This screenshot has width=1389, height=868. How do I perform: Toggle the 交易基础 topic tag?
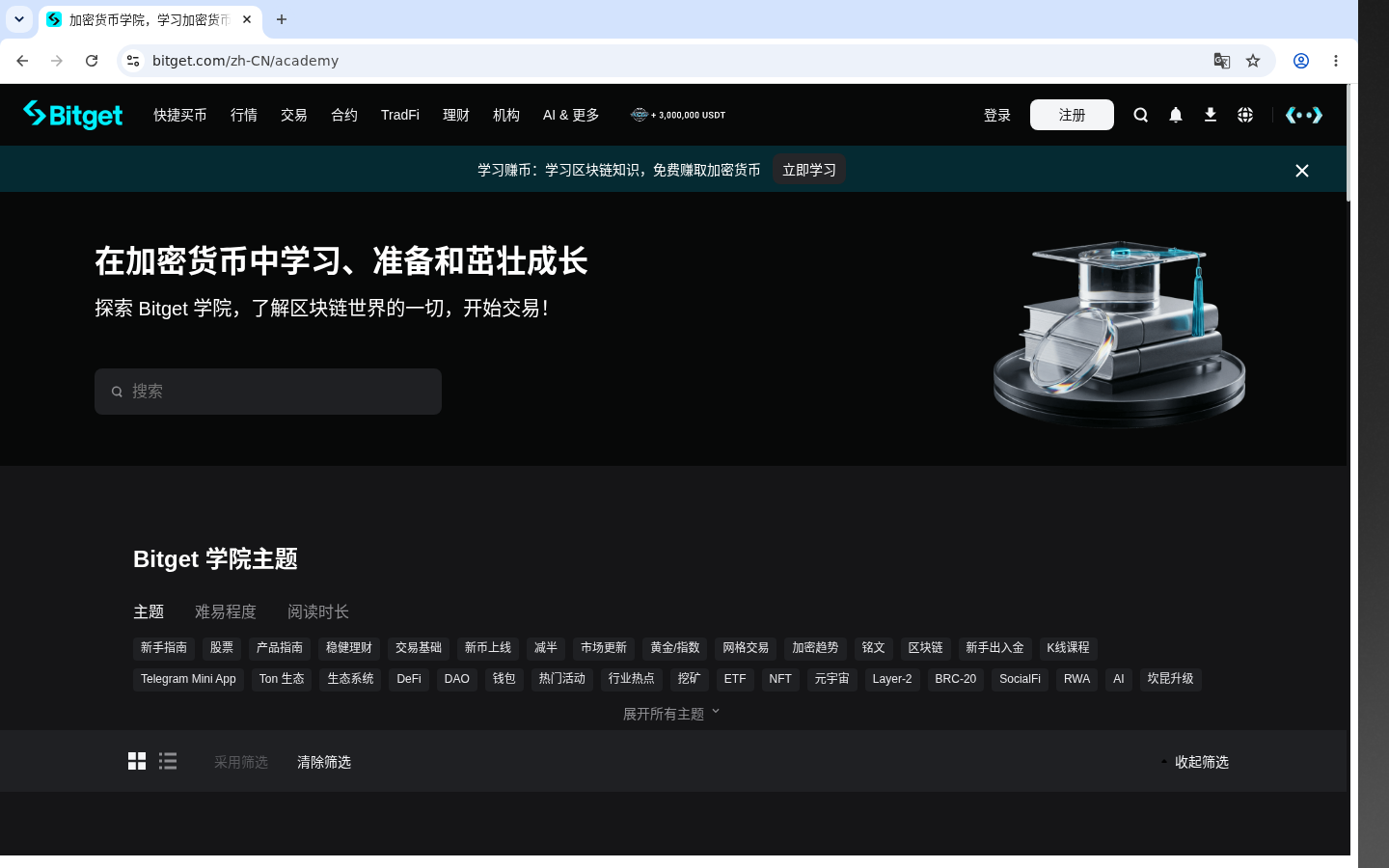pyautogui.click(x=419, y=648)
